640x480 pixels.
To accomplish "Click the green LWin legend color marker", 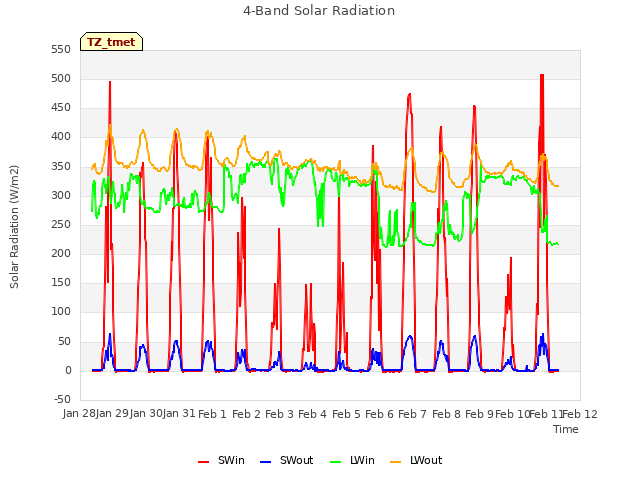I will click(335, 462).
